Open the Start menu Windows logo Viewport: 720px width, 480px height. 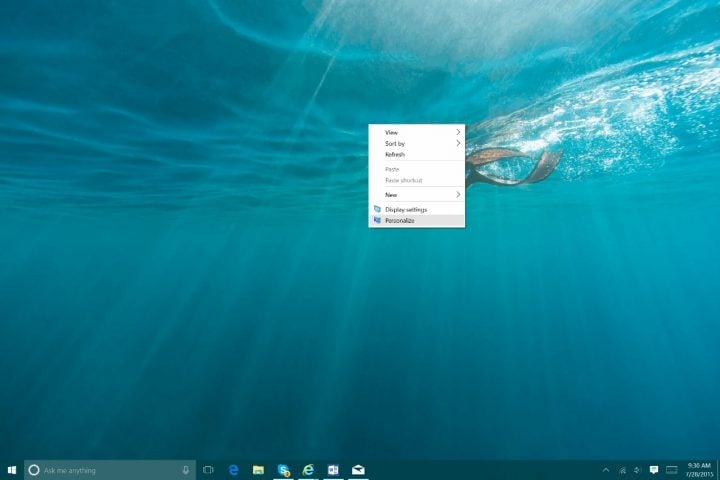(x=12, y=470)
